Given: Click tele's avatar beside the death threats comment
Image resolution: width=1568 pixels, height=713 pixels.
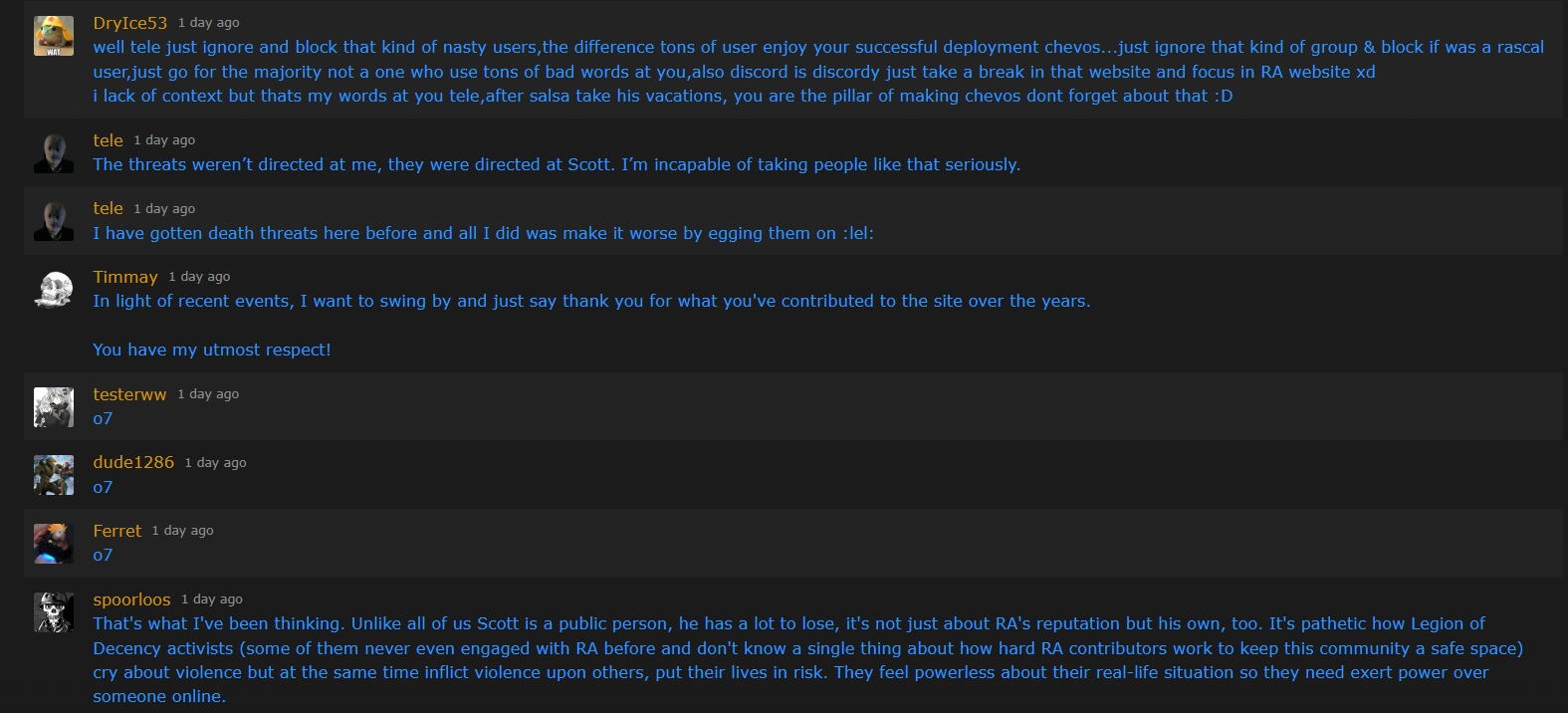Looking at the screenshot, I should click(x=54, y=221).
